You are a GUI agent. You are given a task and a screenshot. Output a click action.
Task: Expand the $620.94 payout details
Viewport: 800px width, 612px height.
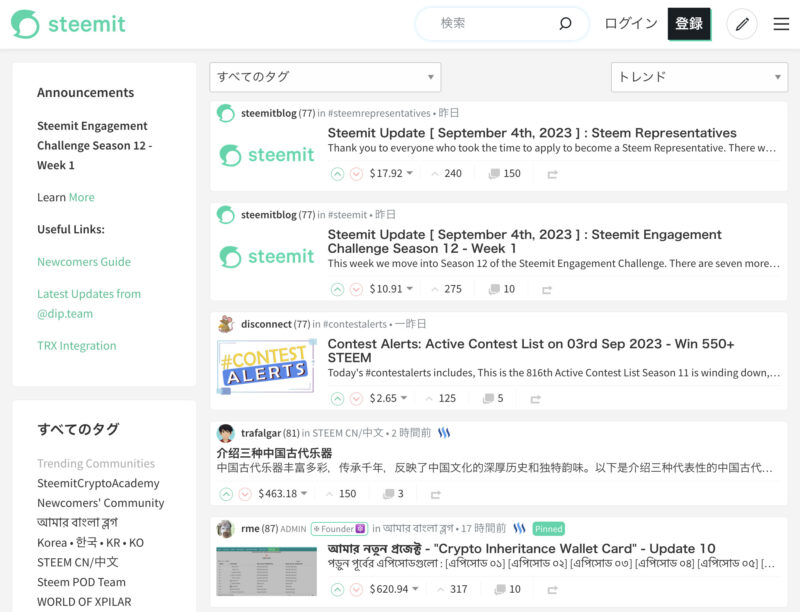tap(394, 589)
